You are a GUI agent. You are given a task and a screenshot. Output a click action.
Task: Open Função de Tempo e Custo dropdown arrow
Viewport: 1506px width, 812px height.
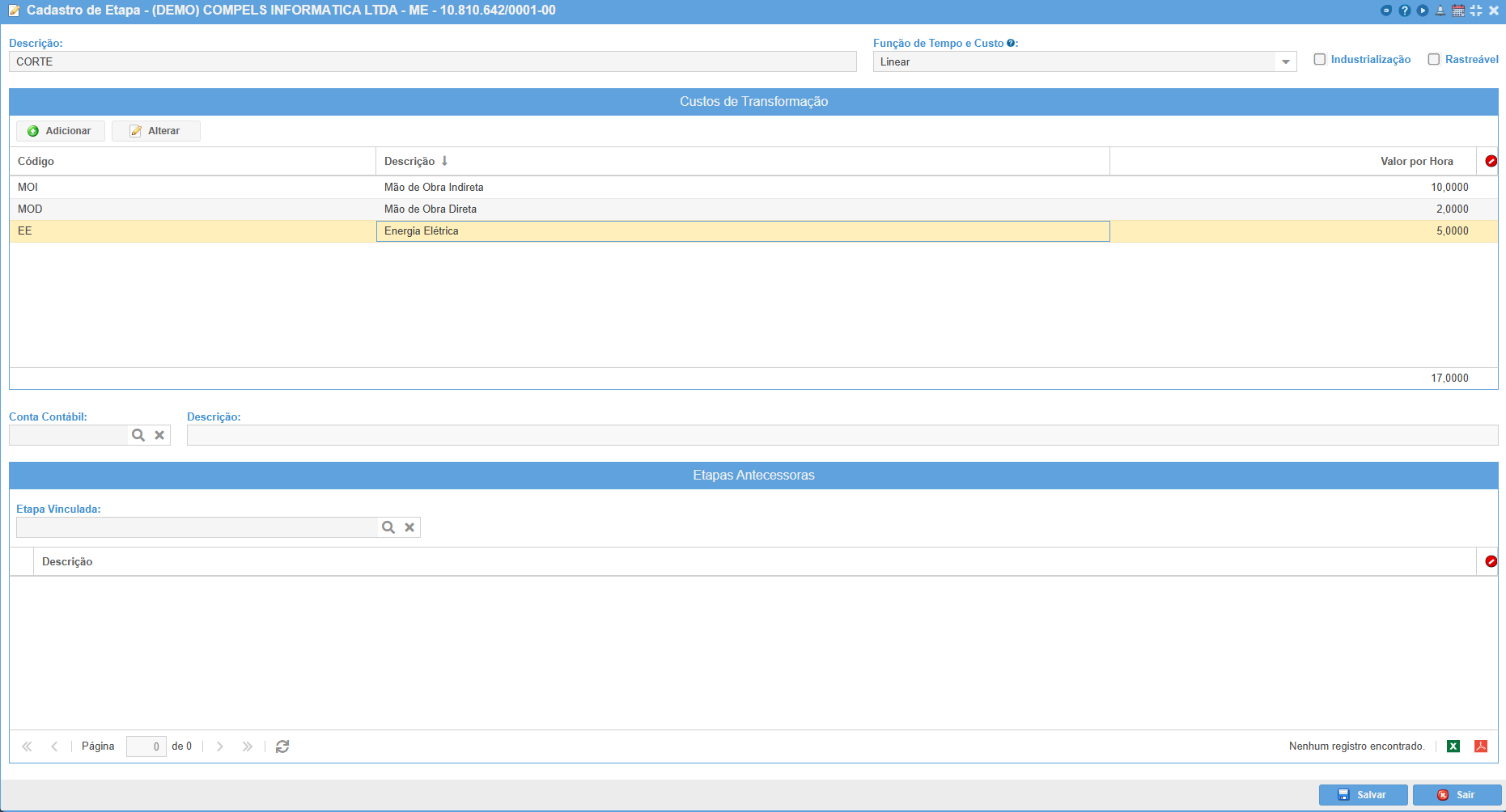(x=1286, y=61)
